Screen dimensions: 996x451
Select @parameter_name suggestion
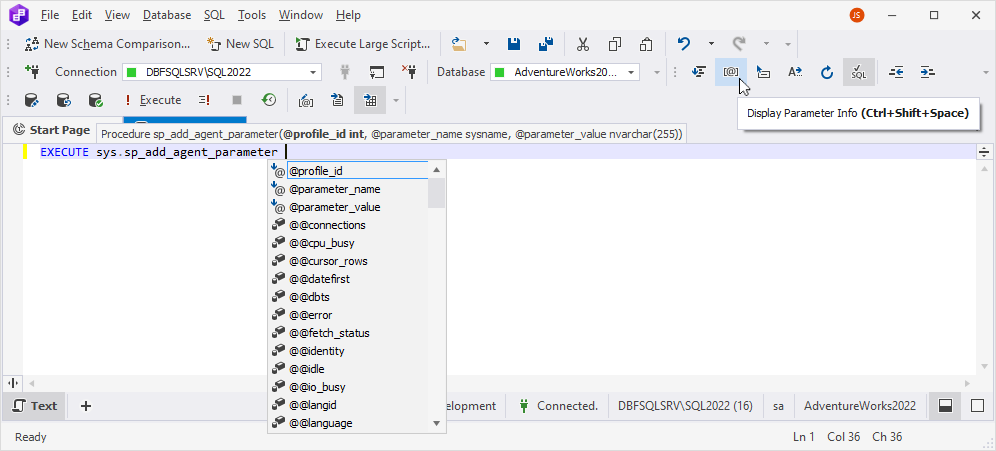(x=348, y=189)
